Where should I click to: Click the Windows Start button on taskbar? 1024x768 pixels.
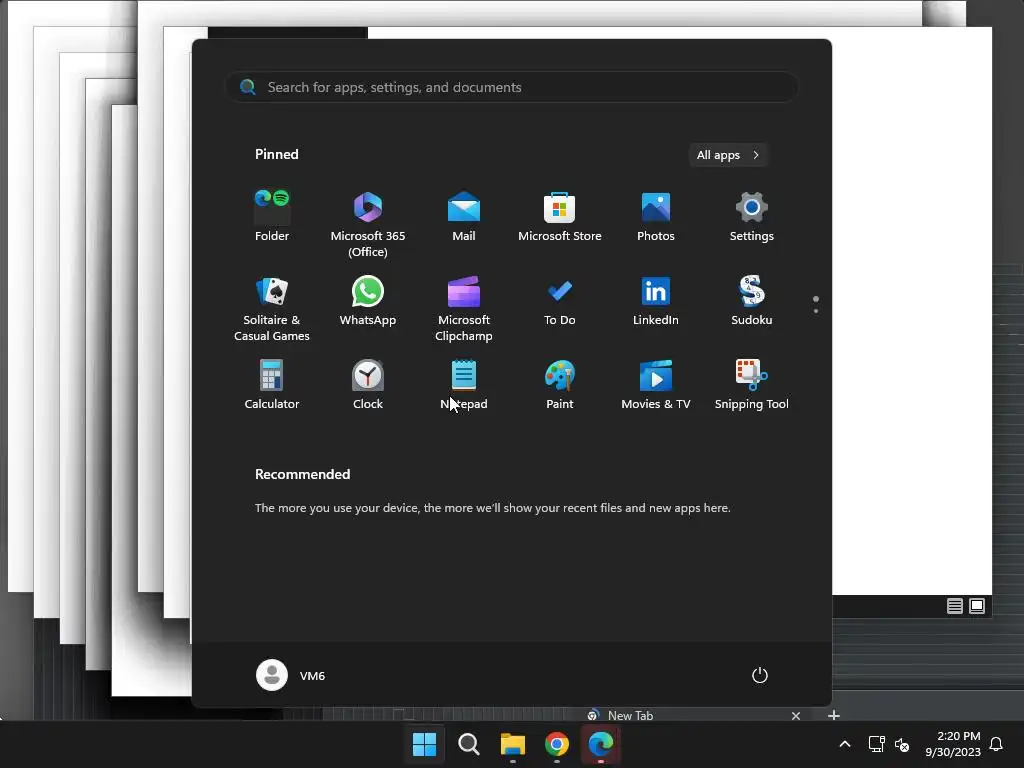(424, 744)
